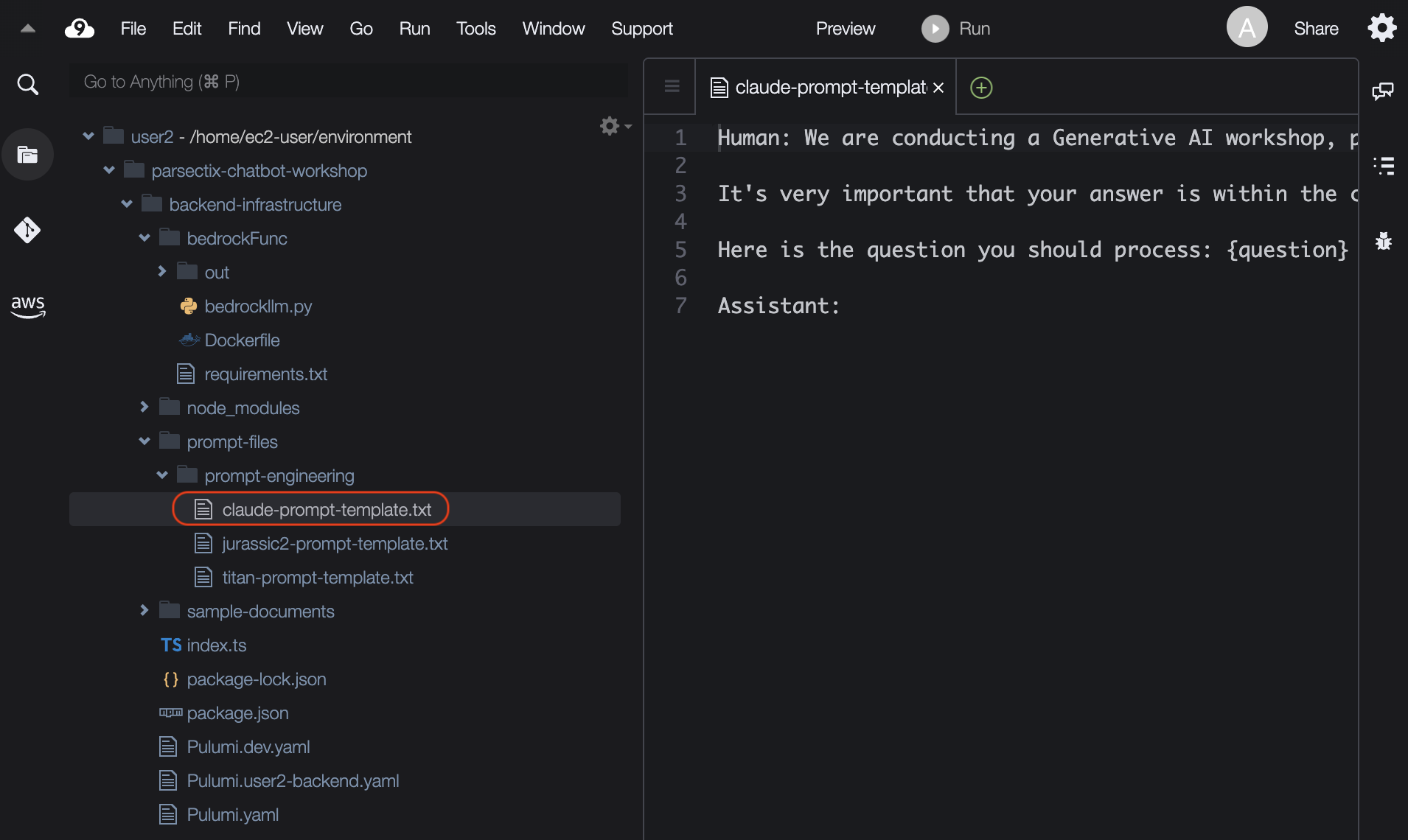Click the Cloud9 logo icon
The height and width of the screenshot is (840, 1408).
click(x=79, y=29)
